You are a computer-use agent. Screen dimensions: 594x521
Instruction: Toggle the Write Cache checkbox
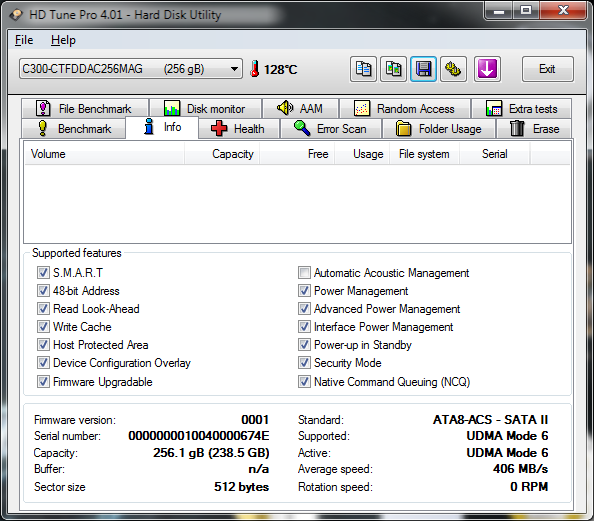pos(43,327)
